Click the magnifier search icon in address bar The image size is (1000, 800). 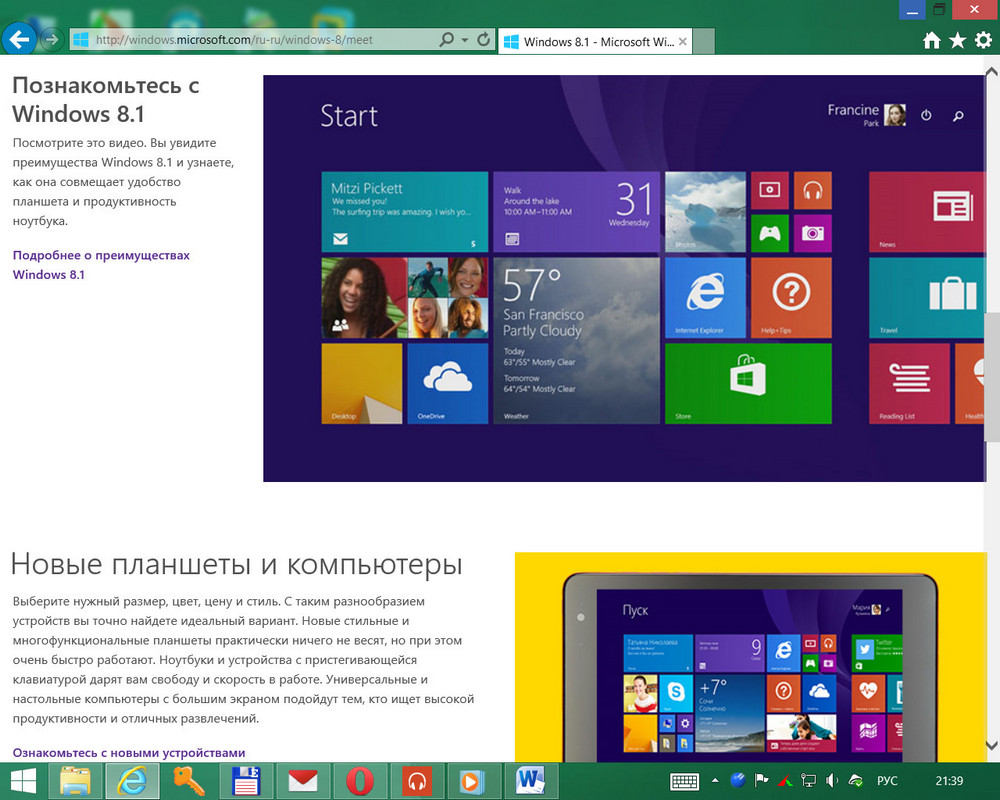tap(446, 40)
